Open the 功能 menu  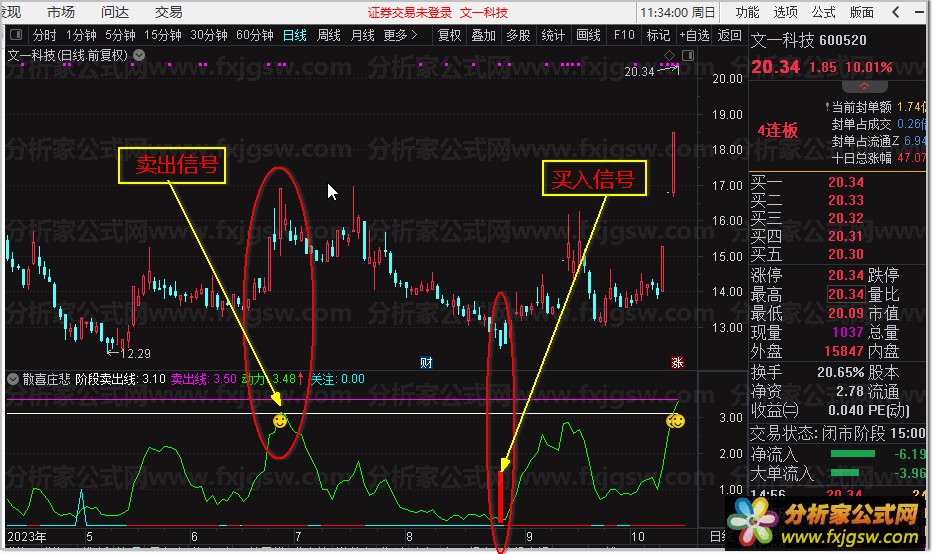[747, 12]
